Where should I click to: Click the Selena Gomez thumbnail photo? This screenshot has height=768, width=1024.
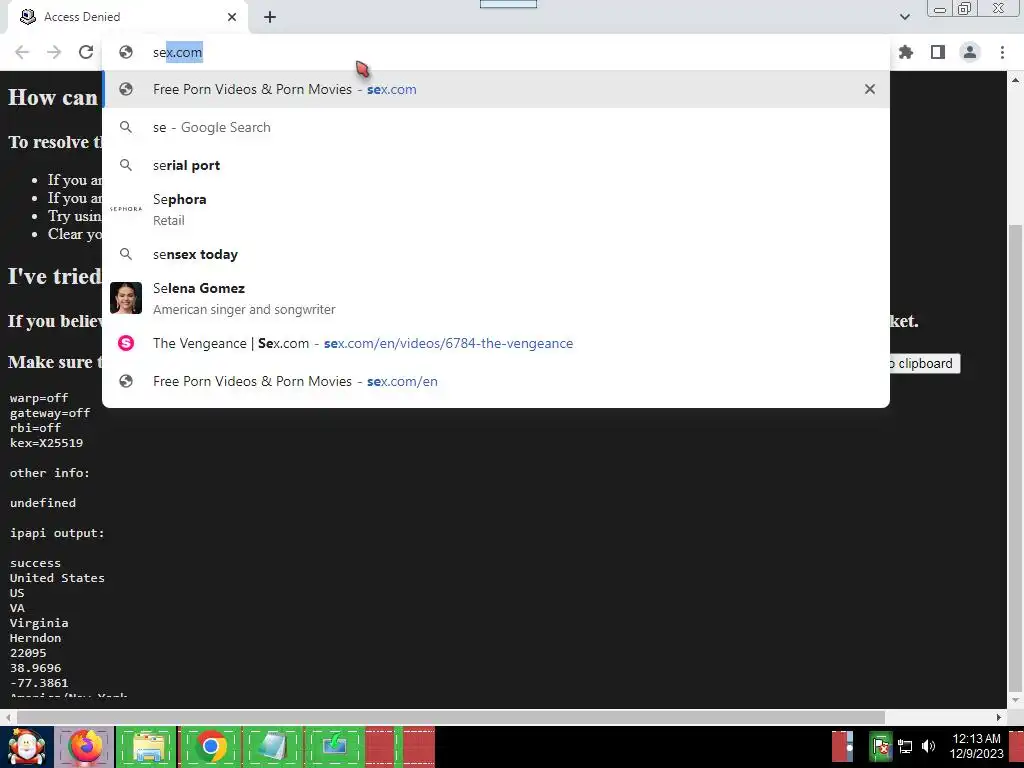pyautogui.click(x=126, y=298)
